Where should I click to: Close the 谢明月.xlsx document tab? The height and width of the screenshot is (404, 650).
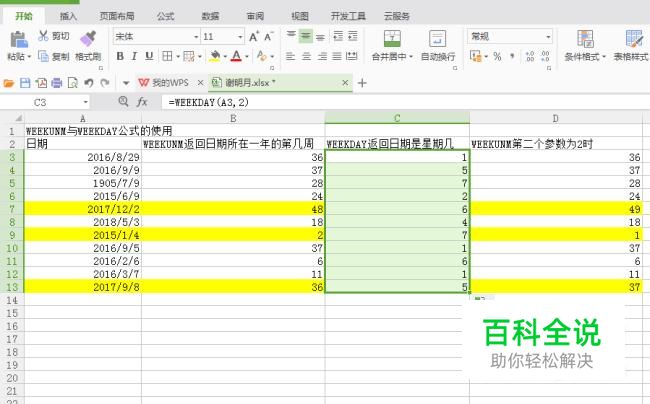(345, 83)
